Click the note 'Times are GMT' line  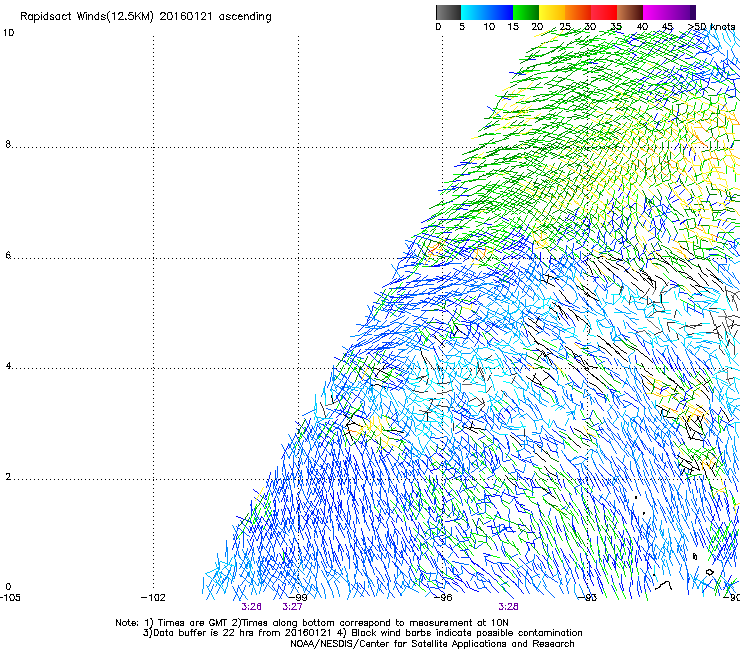[311, 623]
